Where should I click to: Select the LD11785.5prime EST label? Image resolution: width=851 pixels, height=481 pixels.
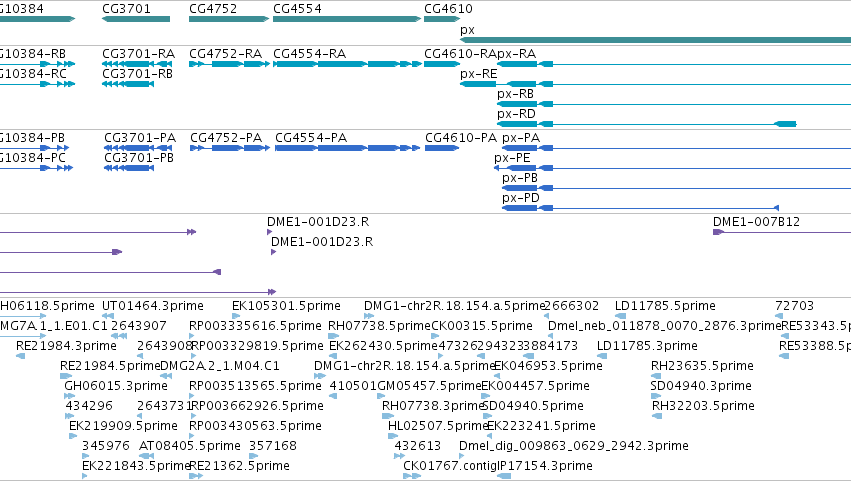coord(665,306)
